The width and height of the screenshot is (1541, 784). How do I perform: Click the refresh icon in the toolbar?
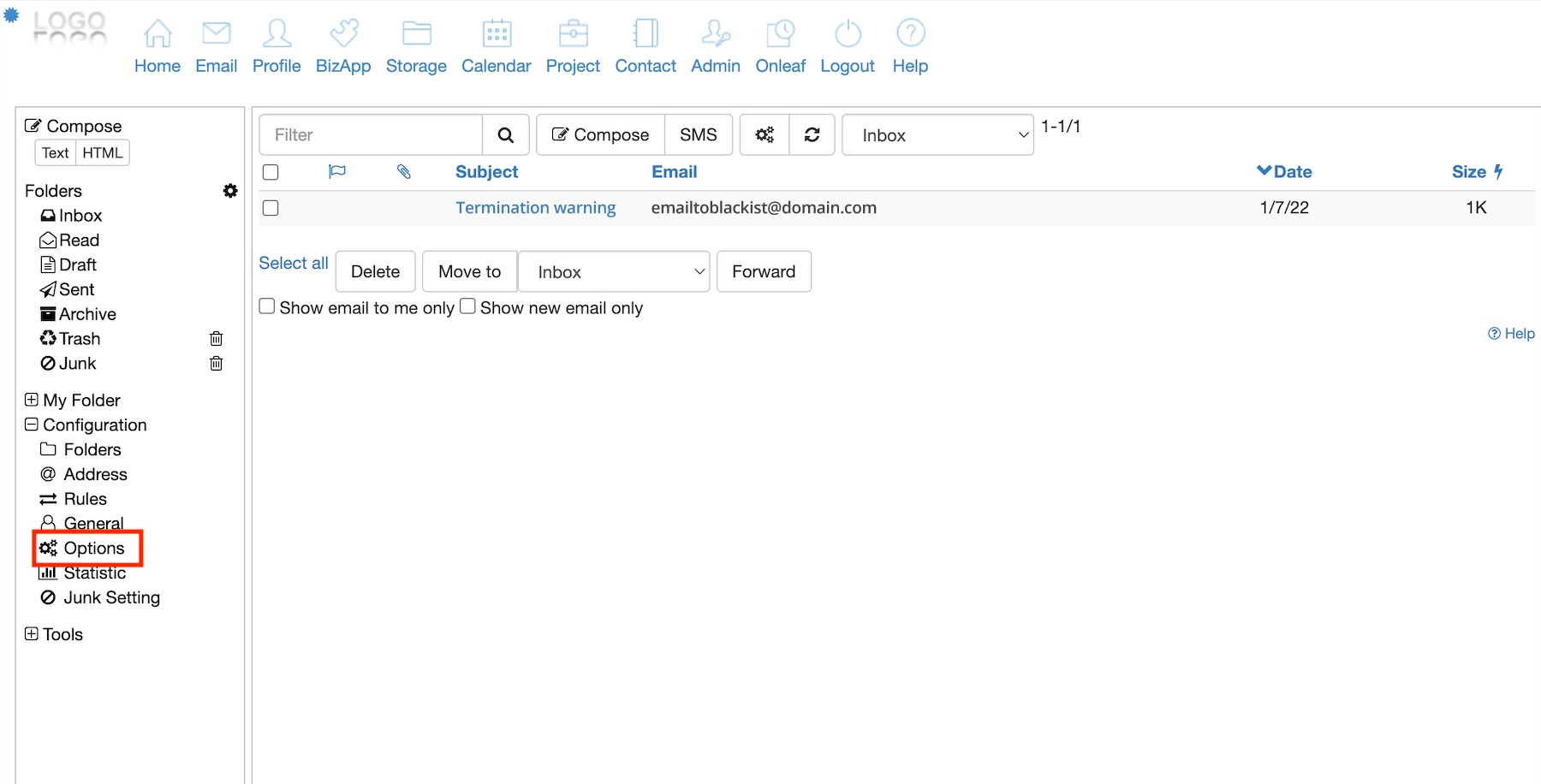click(812, 135)
